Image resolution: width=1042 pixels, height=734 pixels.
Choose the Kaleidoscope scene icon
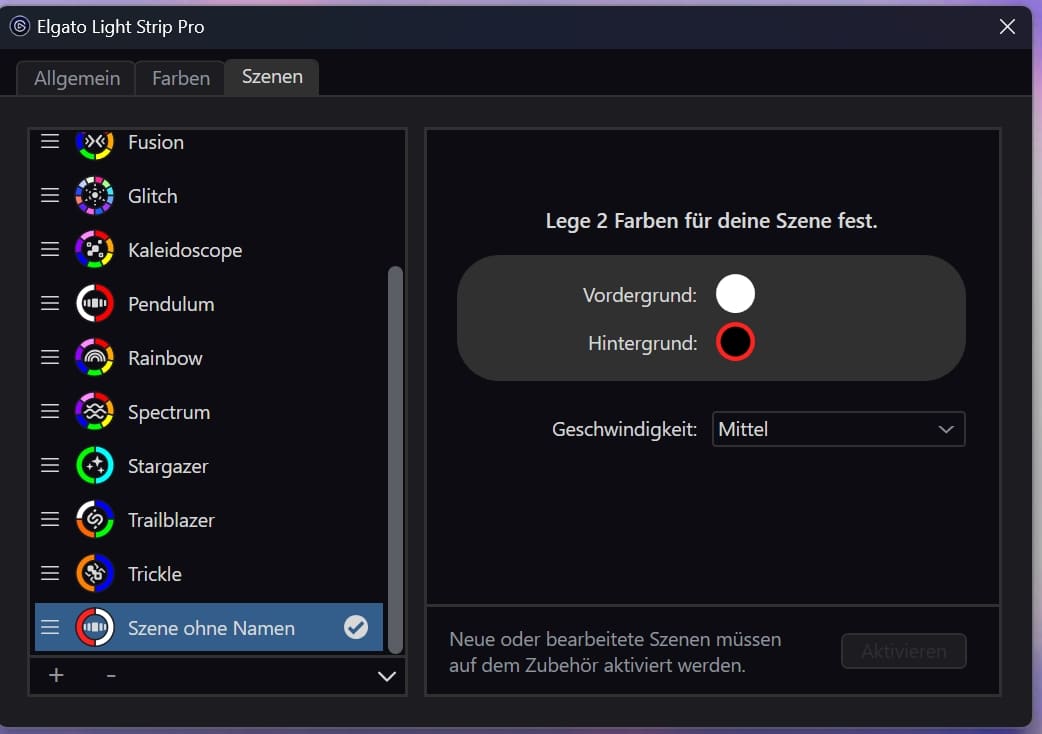95,250
